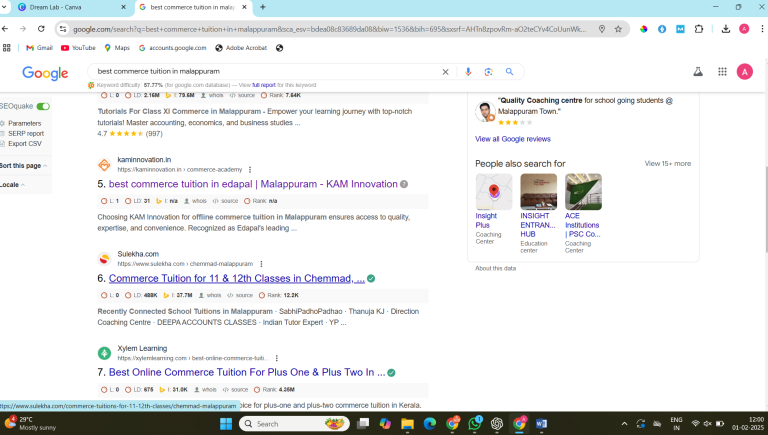The width and height of the screenshot is (768, 435).
Task: Open the Best Online Commerce Tuition result
Action: [247, 372]
